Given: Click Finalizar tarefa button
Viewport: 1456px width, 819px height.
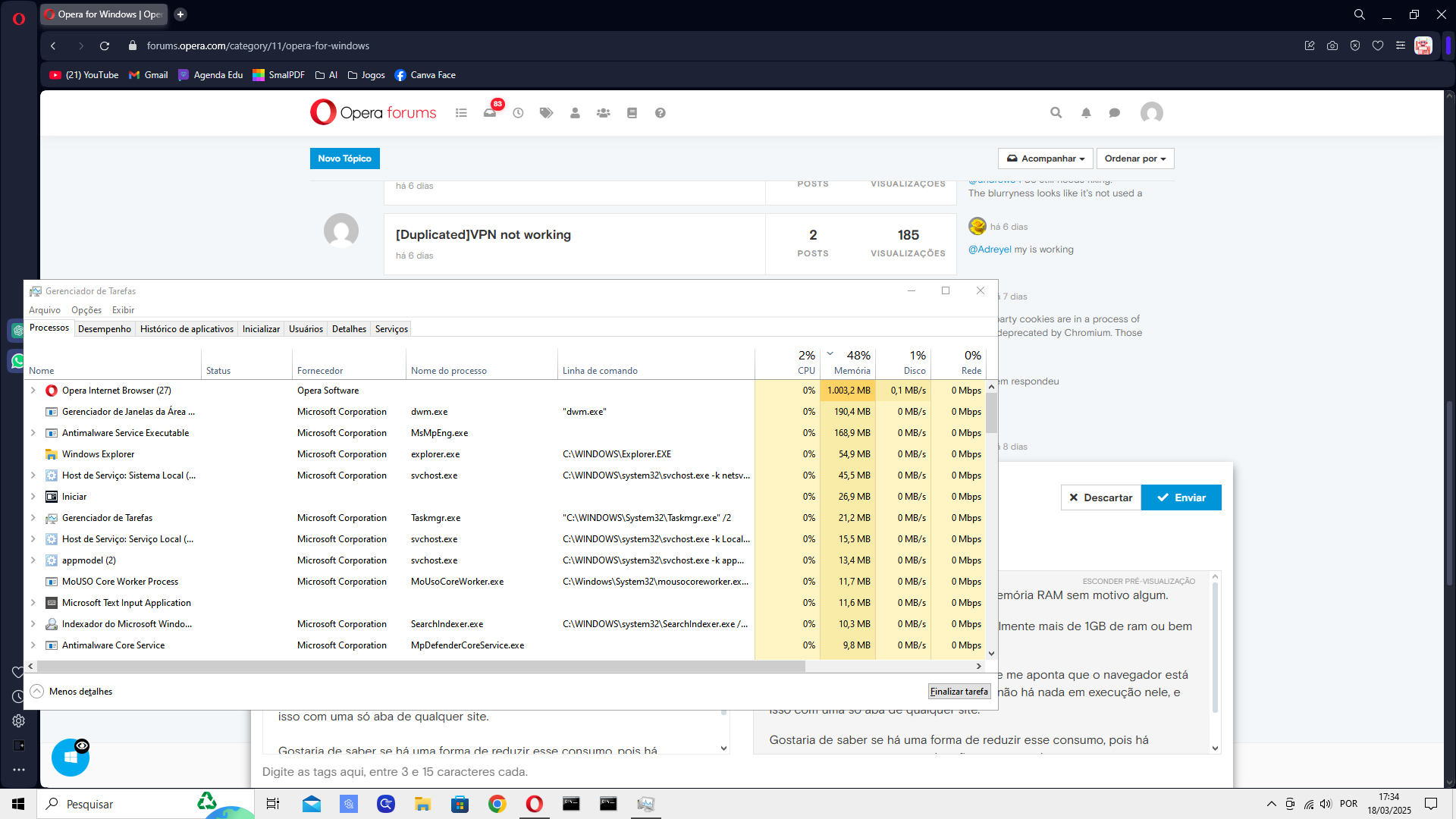Looking at the screenshot, I should tap(959, 692).
